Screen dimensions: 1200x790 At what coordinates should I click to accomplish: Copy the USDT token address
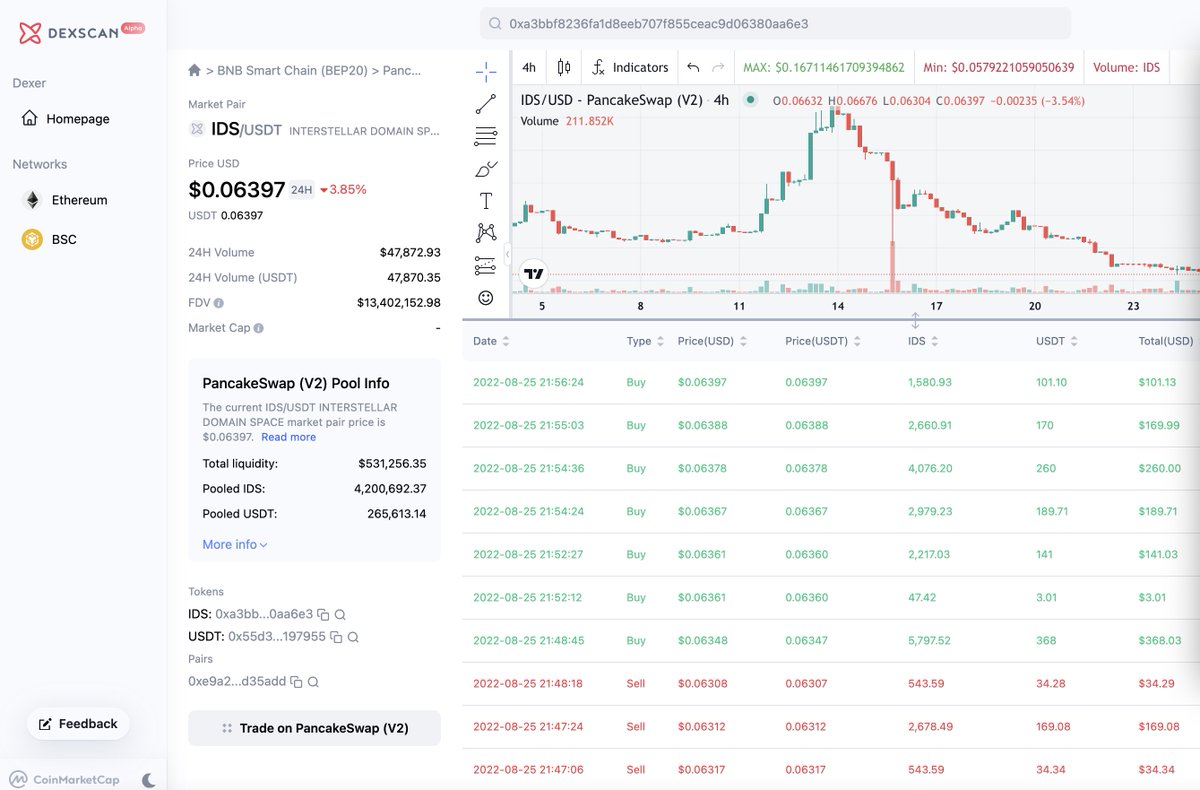pyautogui.click(x=336, y=637)
